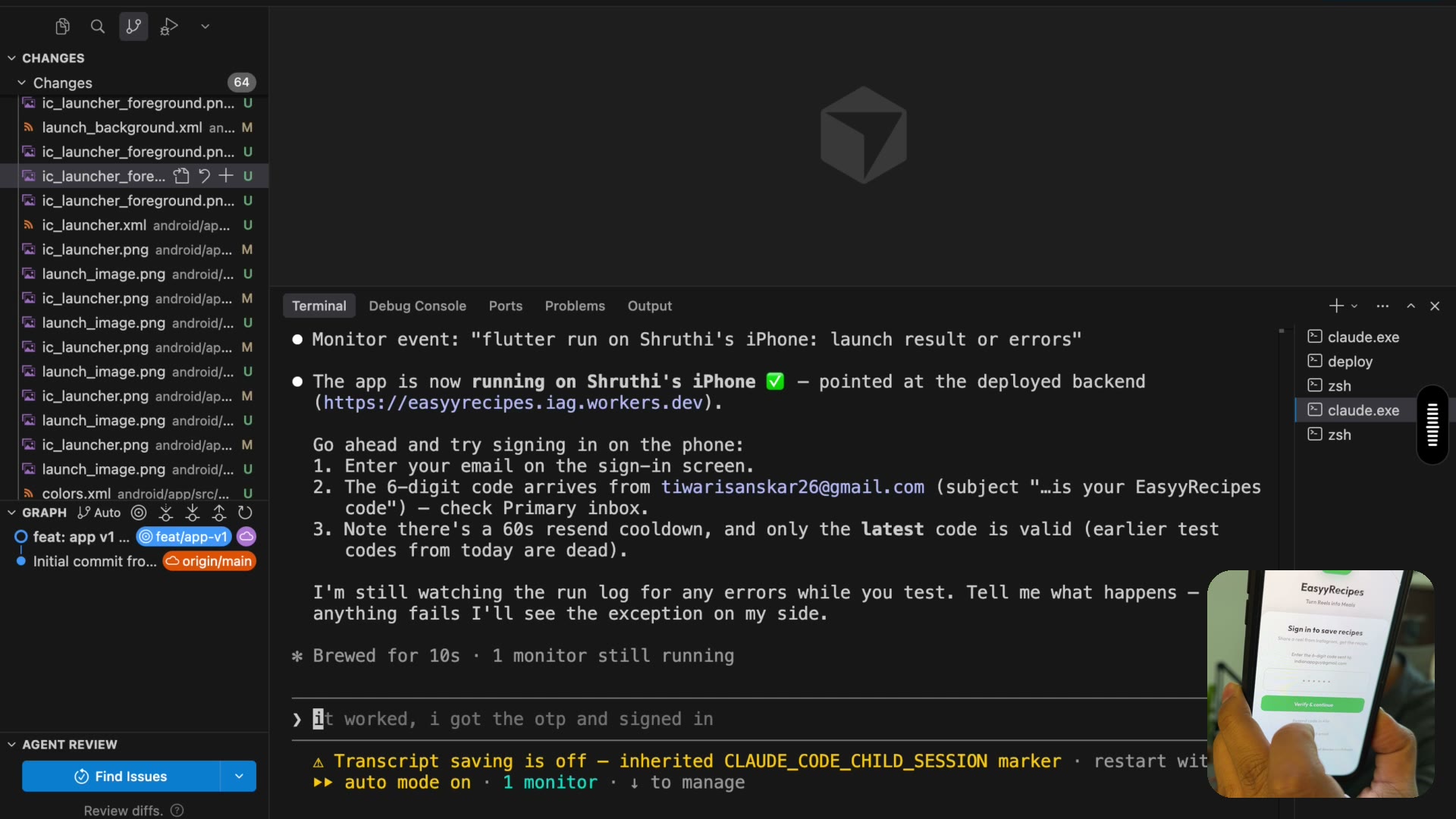Open the easyyrecipes.iag.workers.dev link
This screenshot has width=1456, height=819.
tap(513, 403)
